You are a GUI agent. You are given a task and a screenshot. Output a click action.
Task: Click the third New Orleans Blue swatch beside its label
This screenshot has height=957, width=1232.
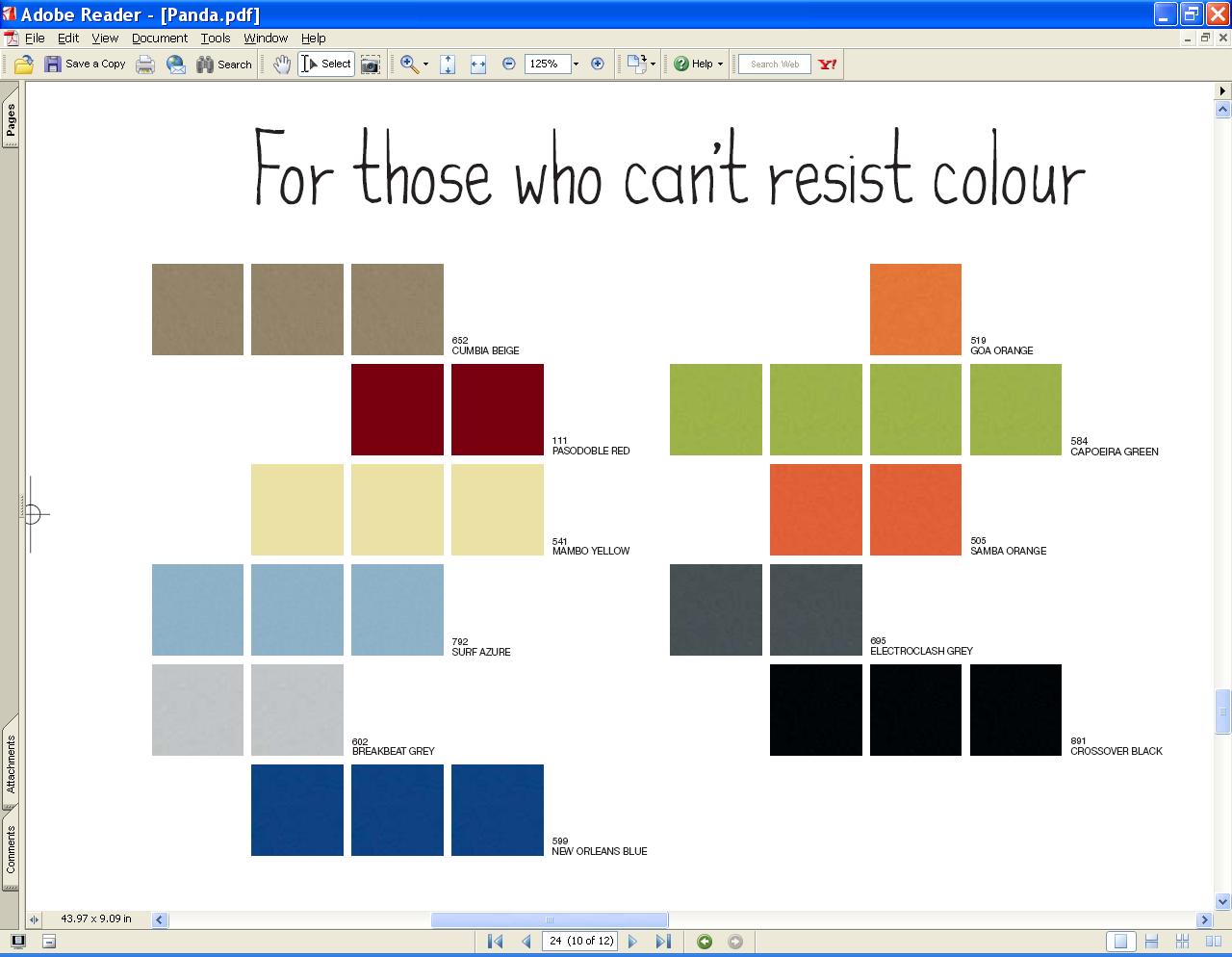click(498, 810)
